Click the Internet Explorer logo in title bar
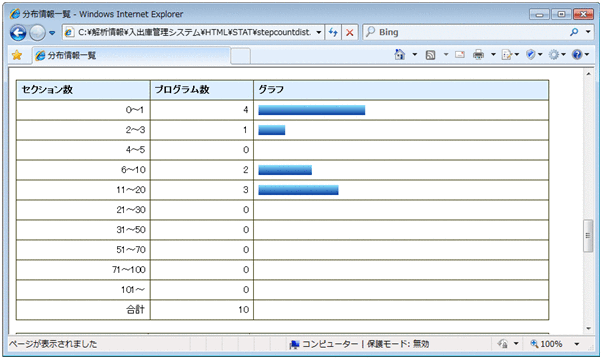This screenshot has width=603, height=360. pos(15,14)
